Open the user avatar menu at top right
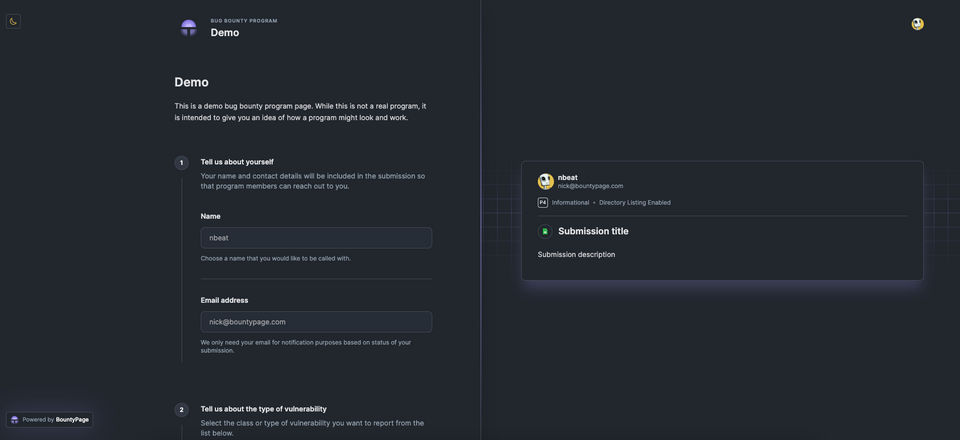This screenshot has width=960, height=440. click(x=917, y=24)
